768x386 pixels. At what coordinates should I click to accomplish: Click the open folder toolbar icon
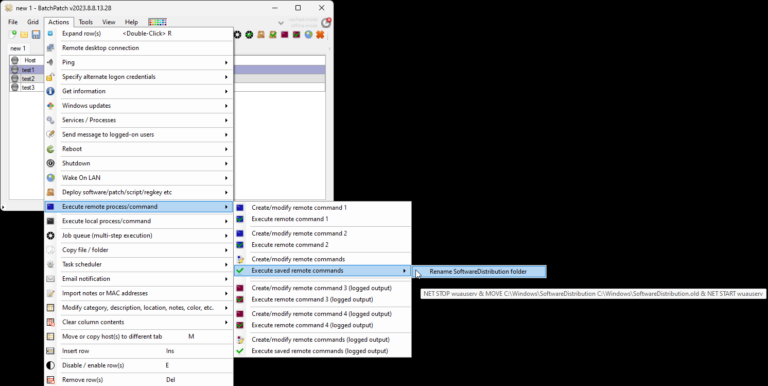coord(24,35)
